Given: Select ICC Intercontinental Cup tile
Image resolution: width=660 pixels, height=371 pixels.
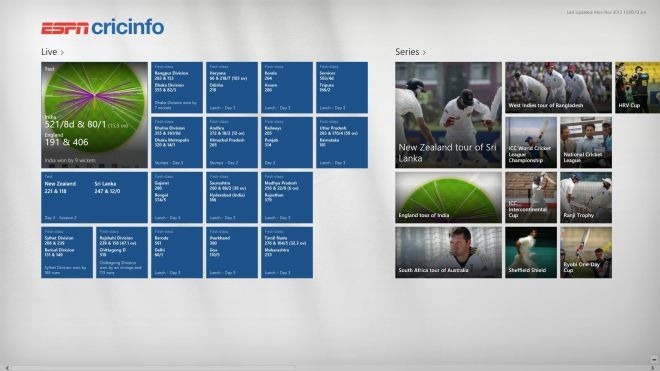Looking at the screenshot, I should (x=531, y=197).
